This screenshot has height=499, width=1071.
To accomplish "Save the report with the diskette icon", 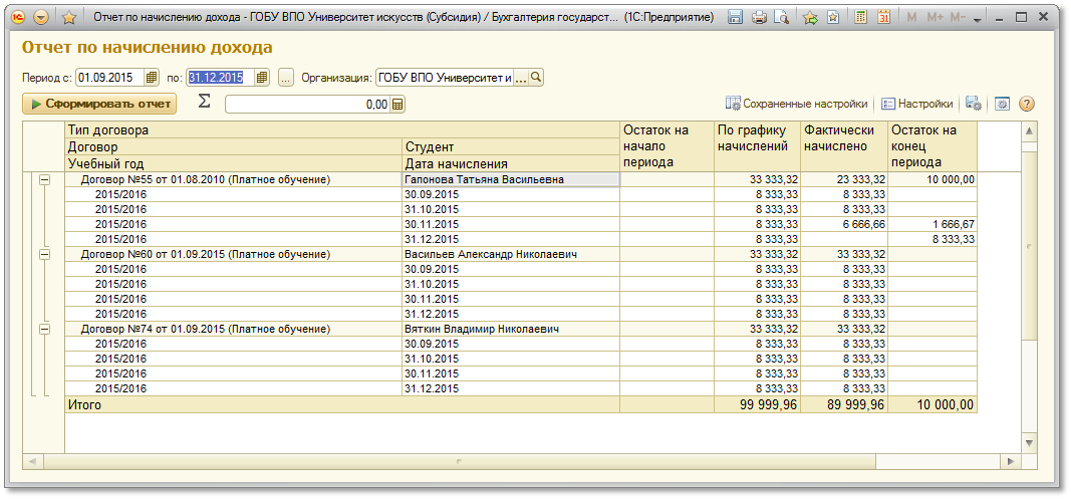I will point(736,18).
